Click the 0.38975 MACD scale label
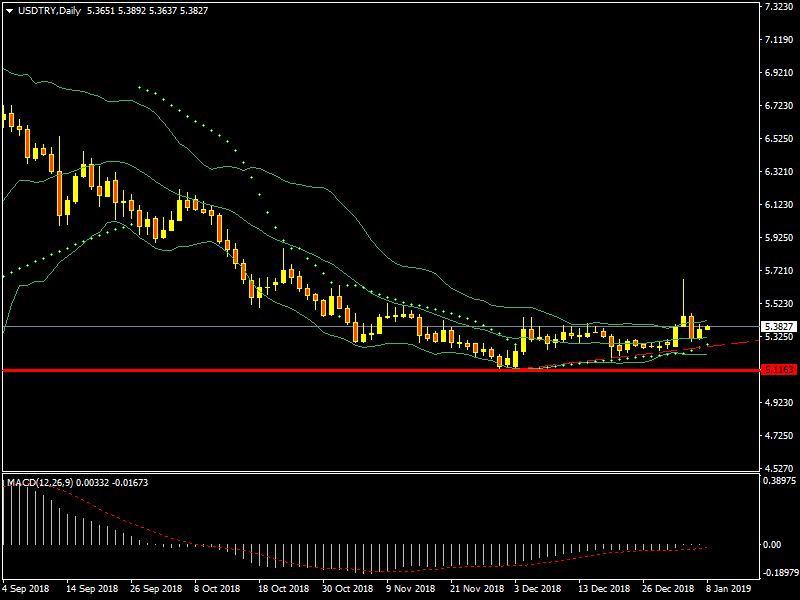800x600 pixels. (778, 481)
